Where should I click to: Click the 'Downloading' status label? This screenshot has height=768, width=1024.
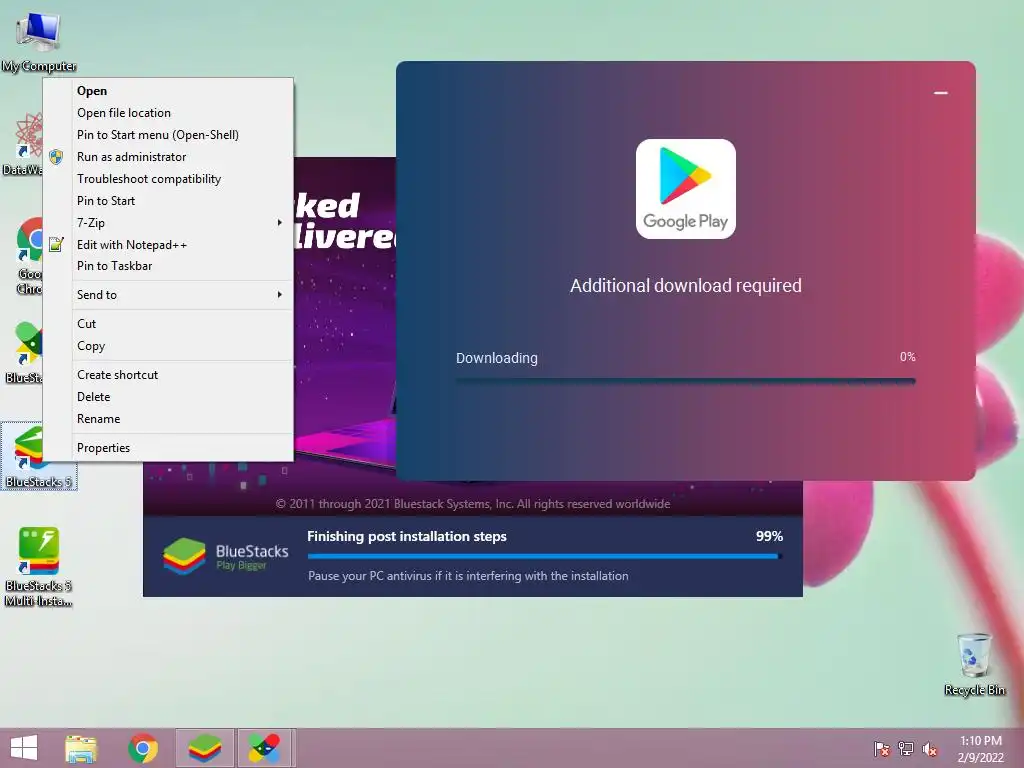click(x=497, y=358)
